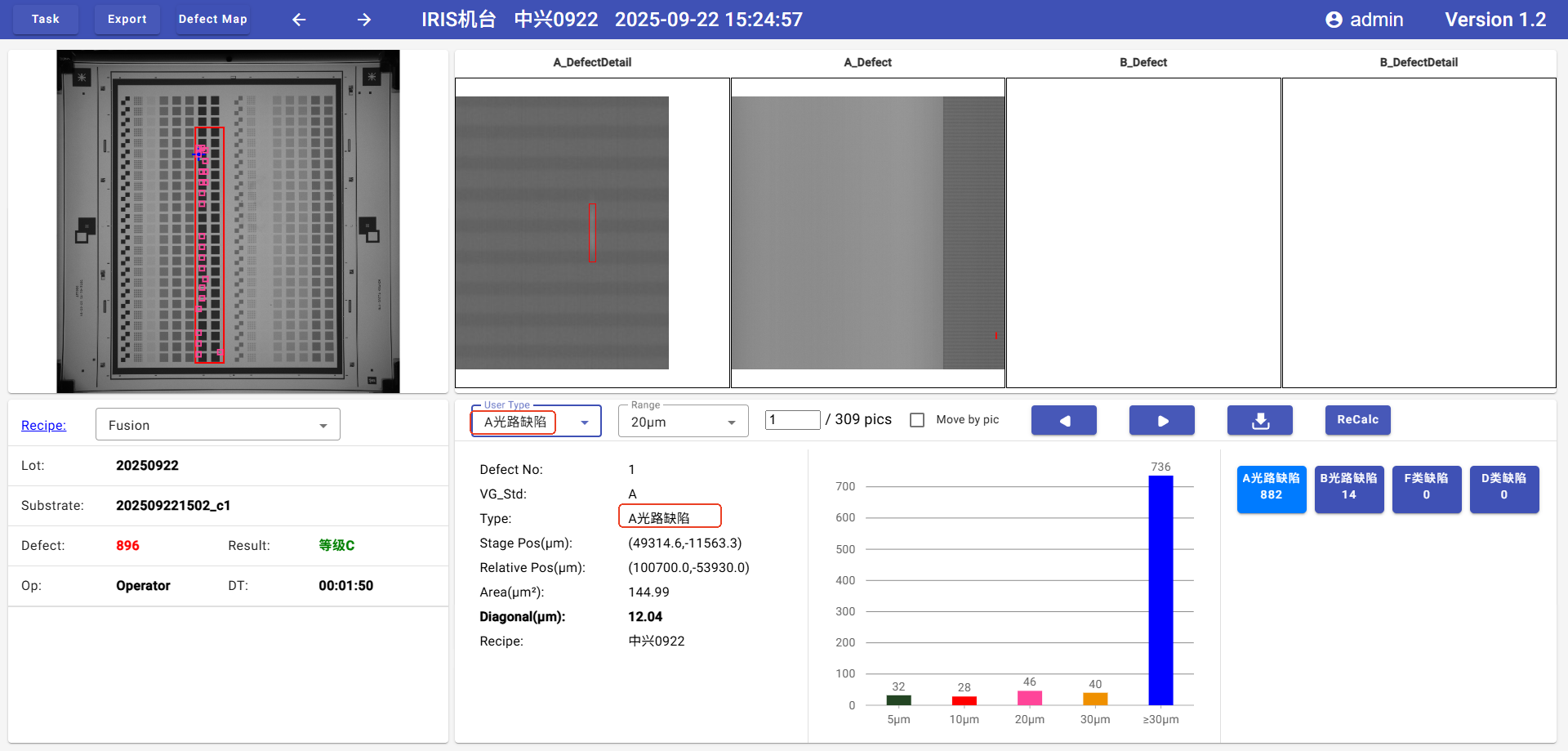
Task: Click the picture number input field
Action: [x=792, y=420]
